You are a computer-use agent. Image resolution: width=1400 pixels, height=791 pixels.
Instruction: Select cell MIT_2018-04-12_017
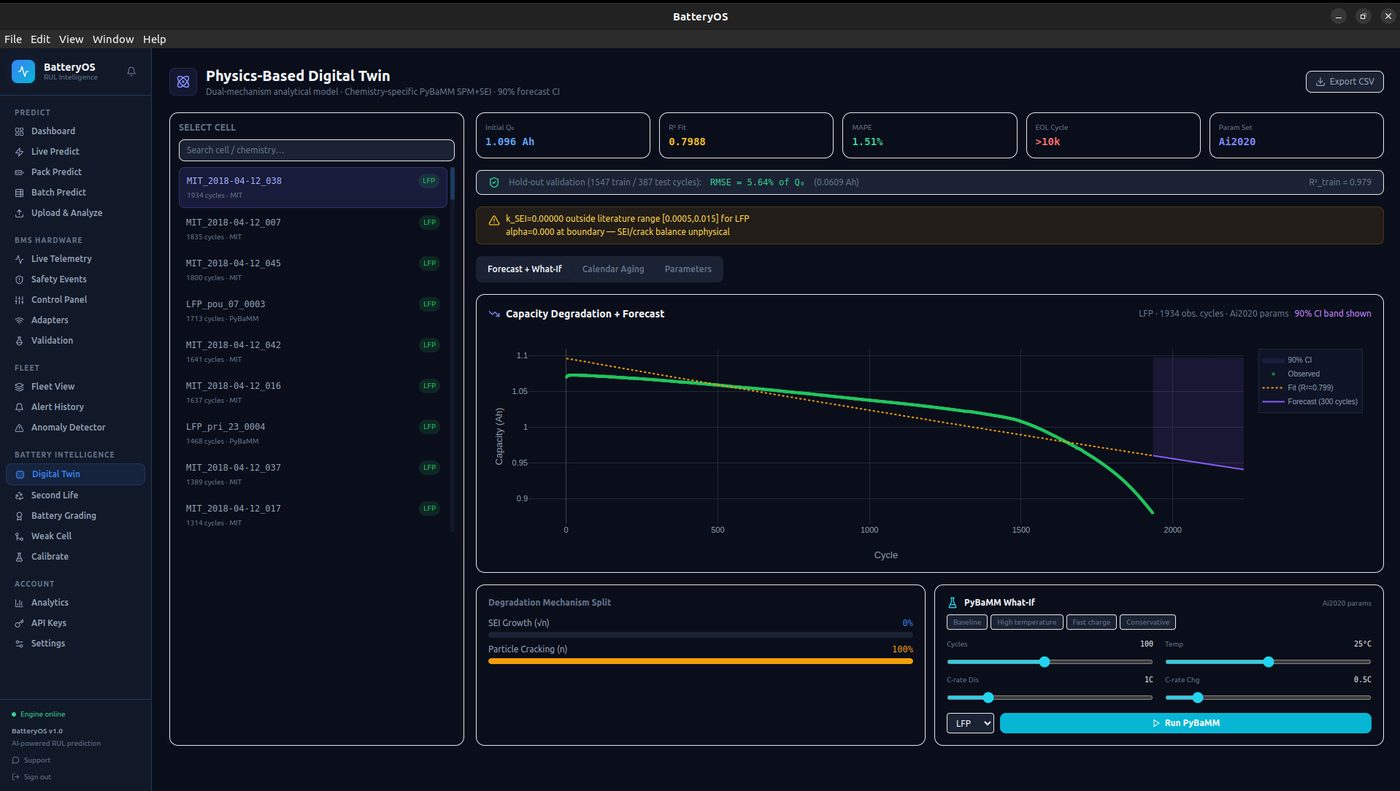tap(313, 515)
